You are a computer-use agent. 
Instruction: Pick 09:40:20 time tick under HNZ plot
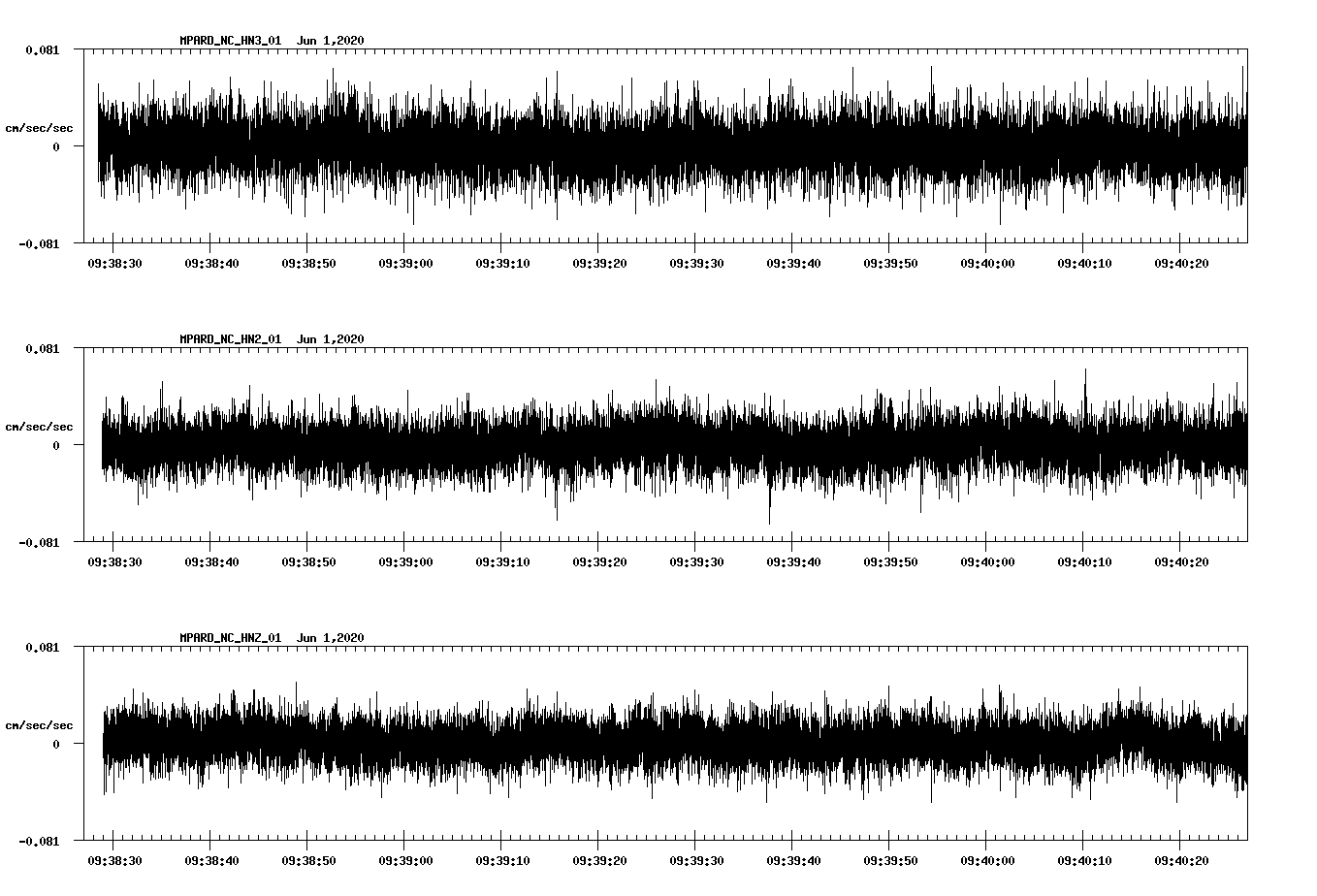(x=1181, y=860)
